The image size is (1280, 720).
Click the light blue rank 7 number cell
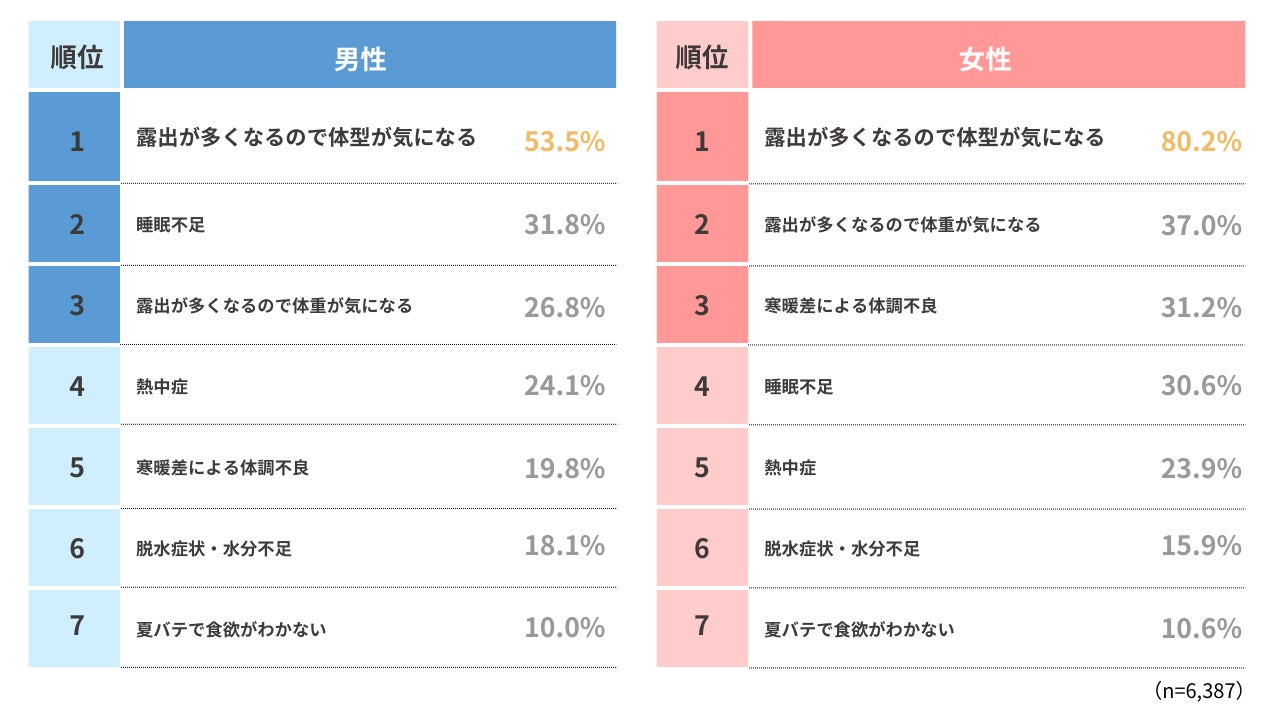pos(76,627)
